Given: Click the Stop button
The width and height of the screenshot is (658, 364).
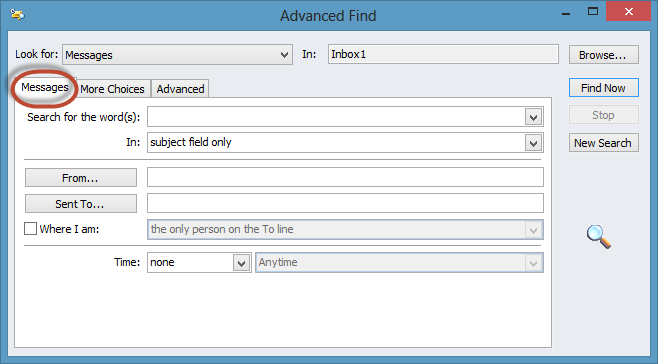Looking at the screenshot, I should pos(603,115).
